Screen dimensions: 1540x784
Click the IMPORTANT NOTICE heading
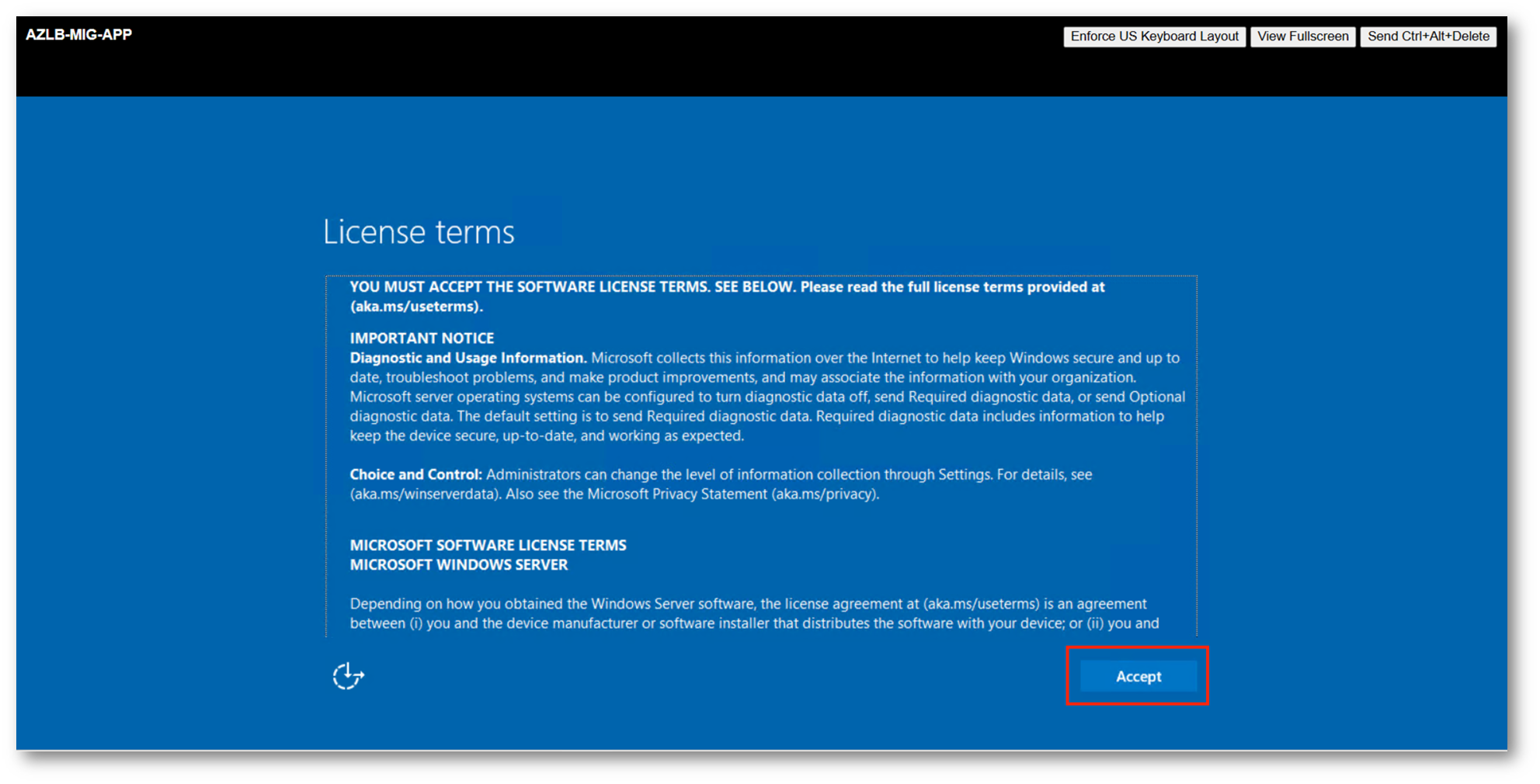[x=422, y=338]
